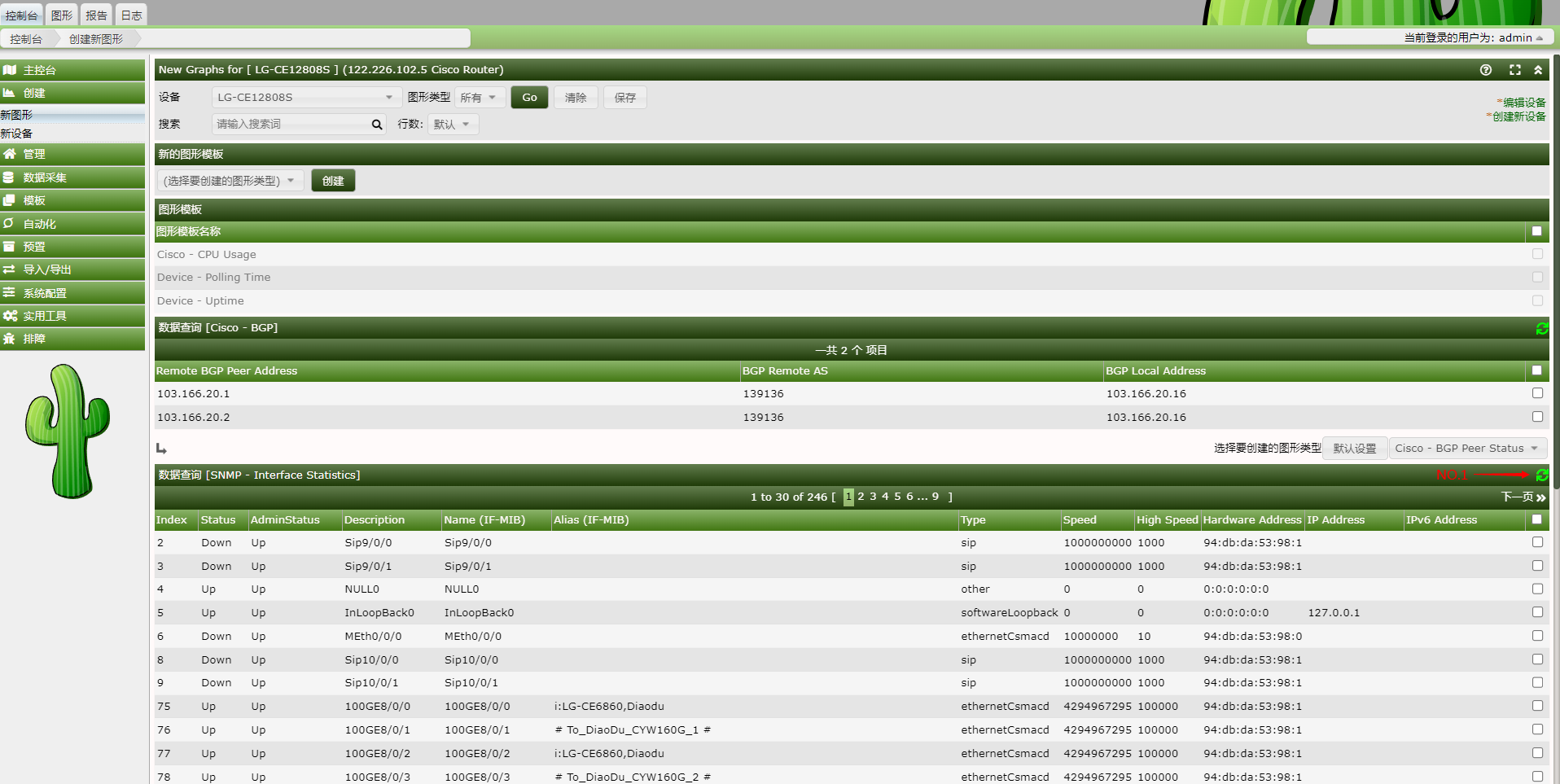Open the 行数 dropdown showing 默认
1560x784 pixels.
[x=453, y=125]
